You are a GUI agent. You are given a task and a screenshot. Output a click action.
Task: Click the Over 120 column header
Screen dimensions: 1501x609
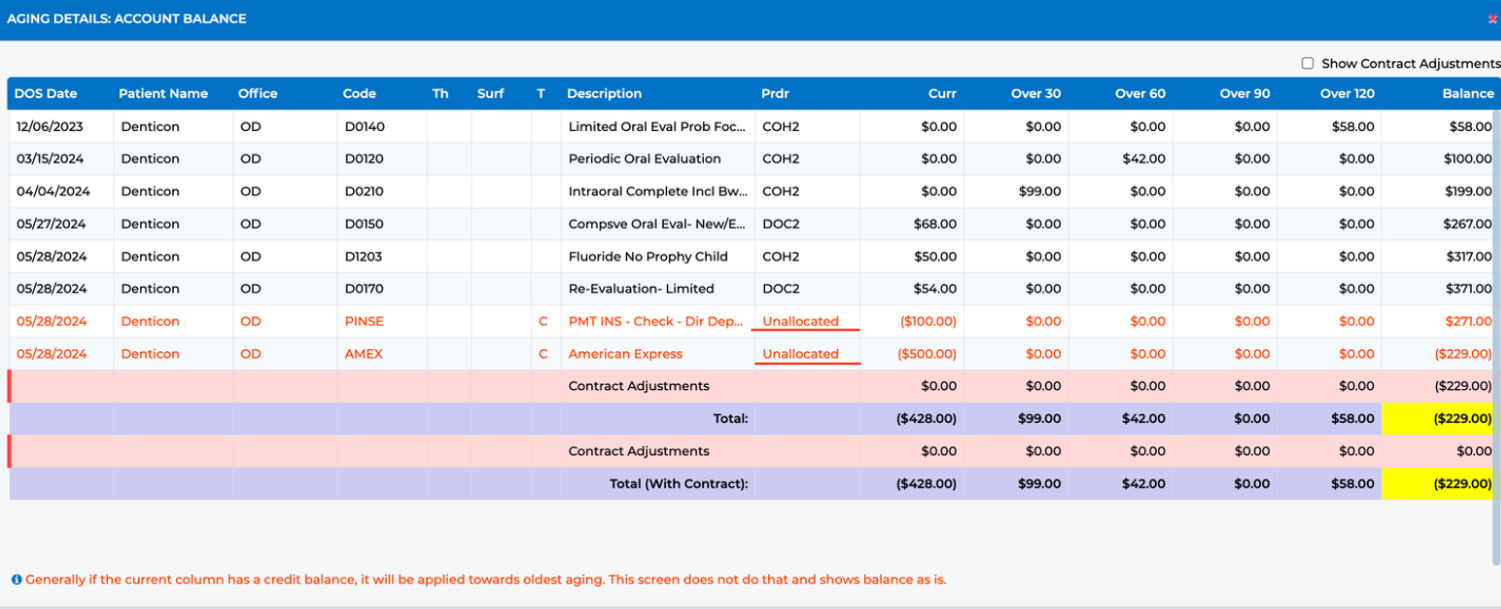point(1347,93)
